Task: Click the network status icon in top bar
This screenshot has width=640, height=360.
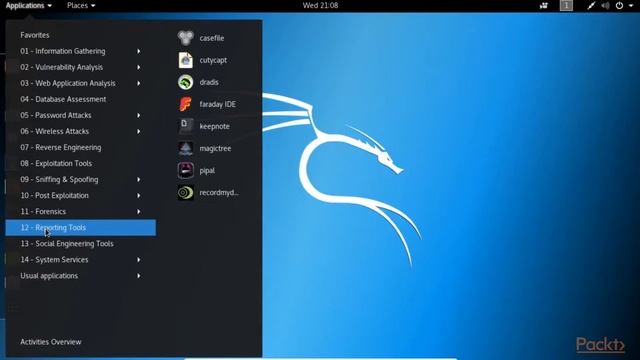Action: click(x=591, y=5)
